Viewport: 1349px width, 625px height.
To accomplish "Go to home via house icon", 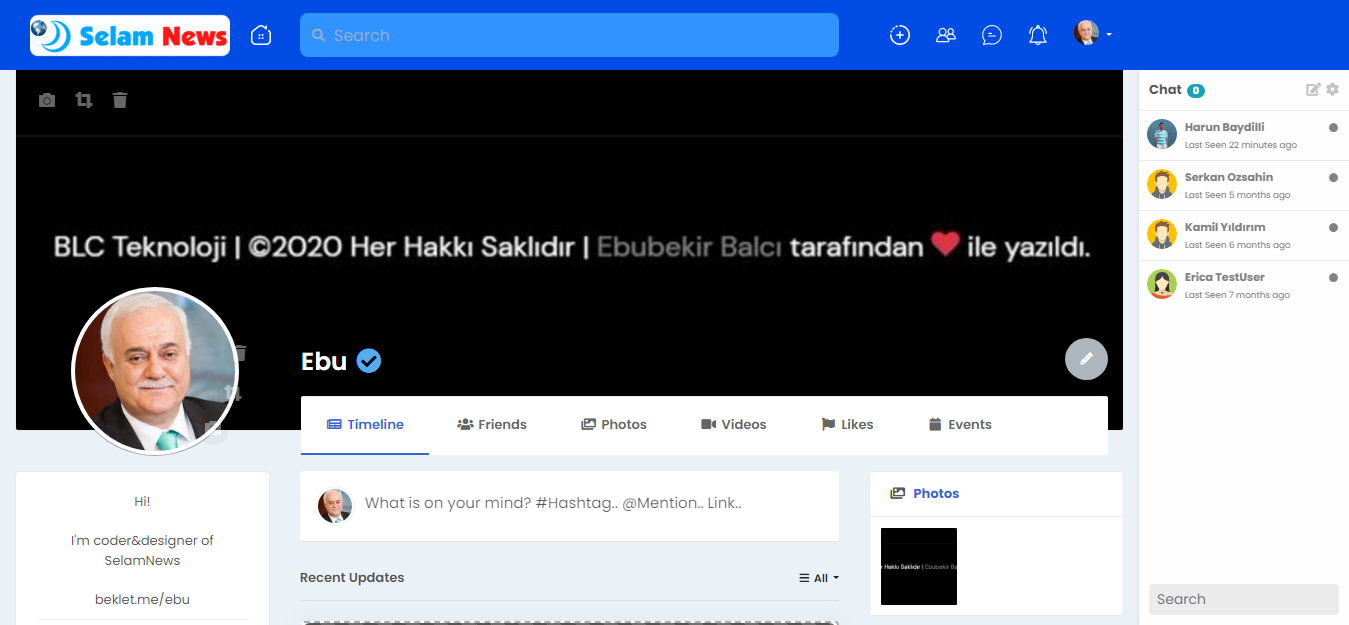I will click(x=261, y=35).
